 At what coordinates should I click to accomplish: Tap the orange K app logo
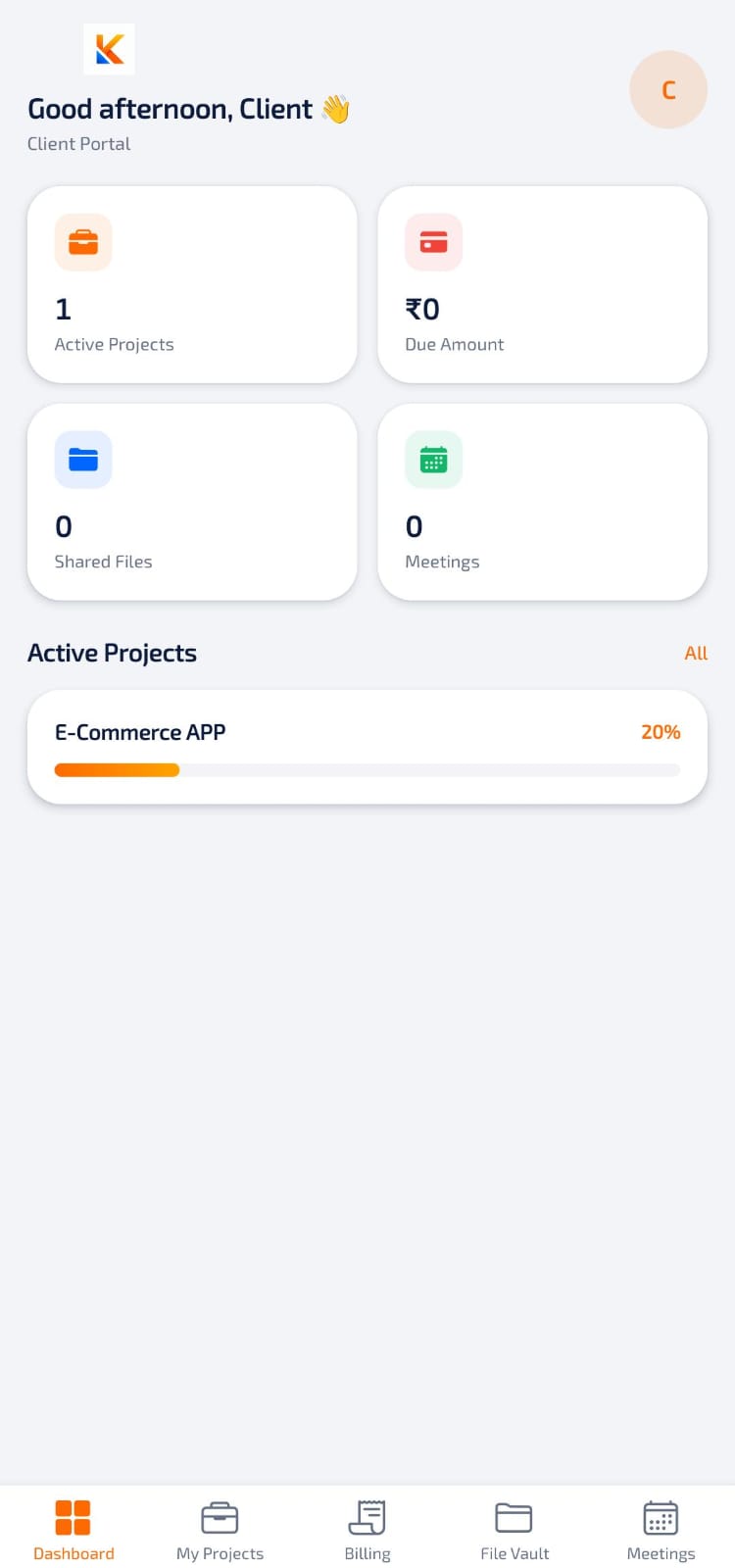109,49
